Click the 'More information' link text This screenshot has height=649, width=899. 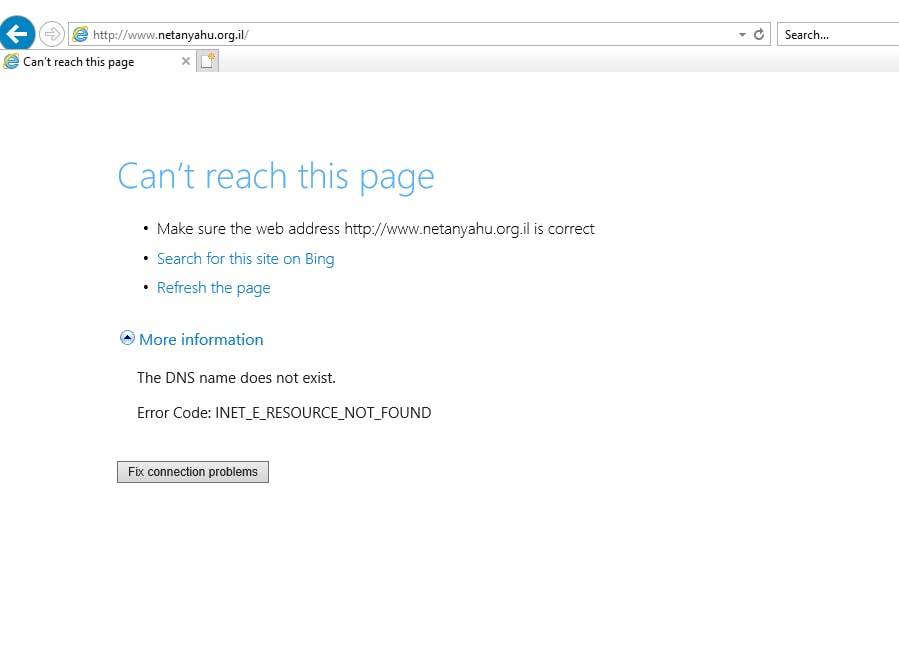pyautogui.click(x=201, y=339)
